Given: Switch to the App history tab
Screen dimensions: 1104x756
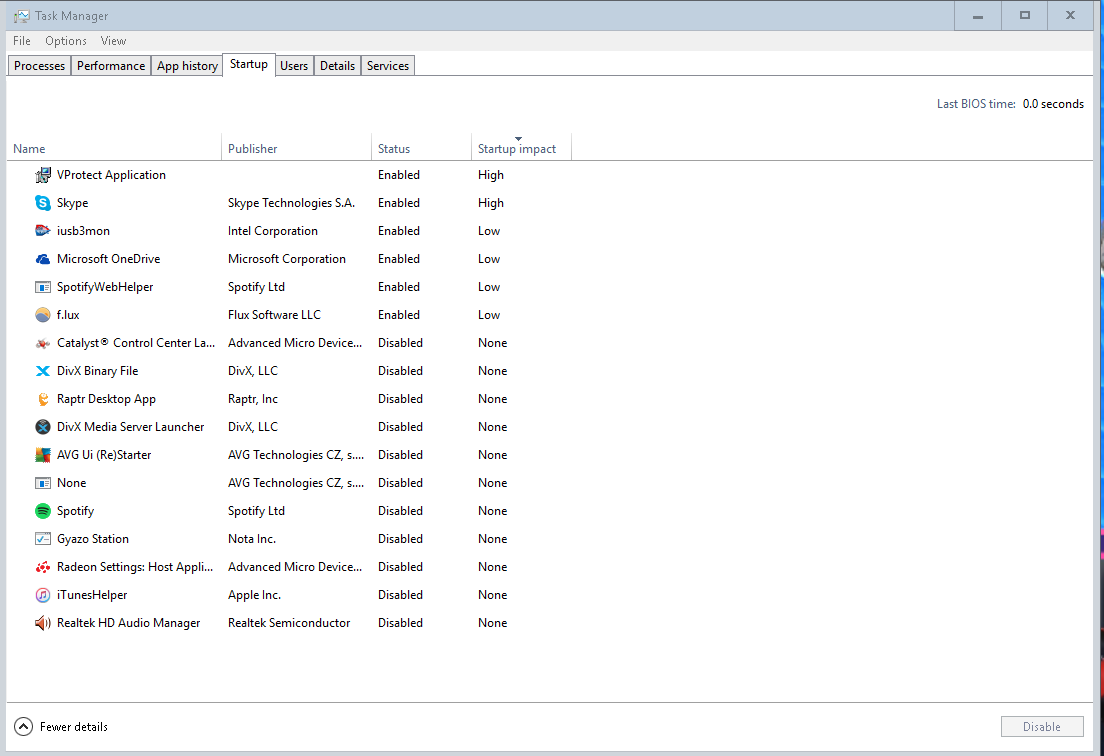Looking at the screenshot, I should [187, 65].
